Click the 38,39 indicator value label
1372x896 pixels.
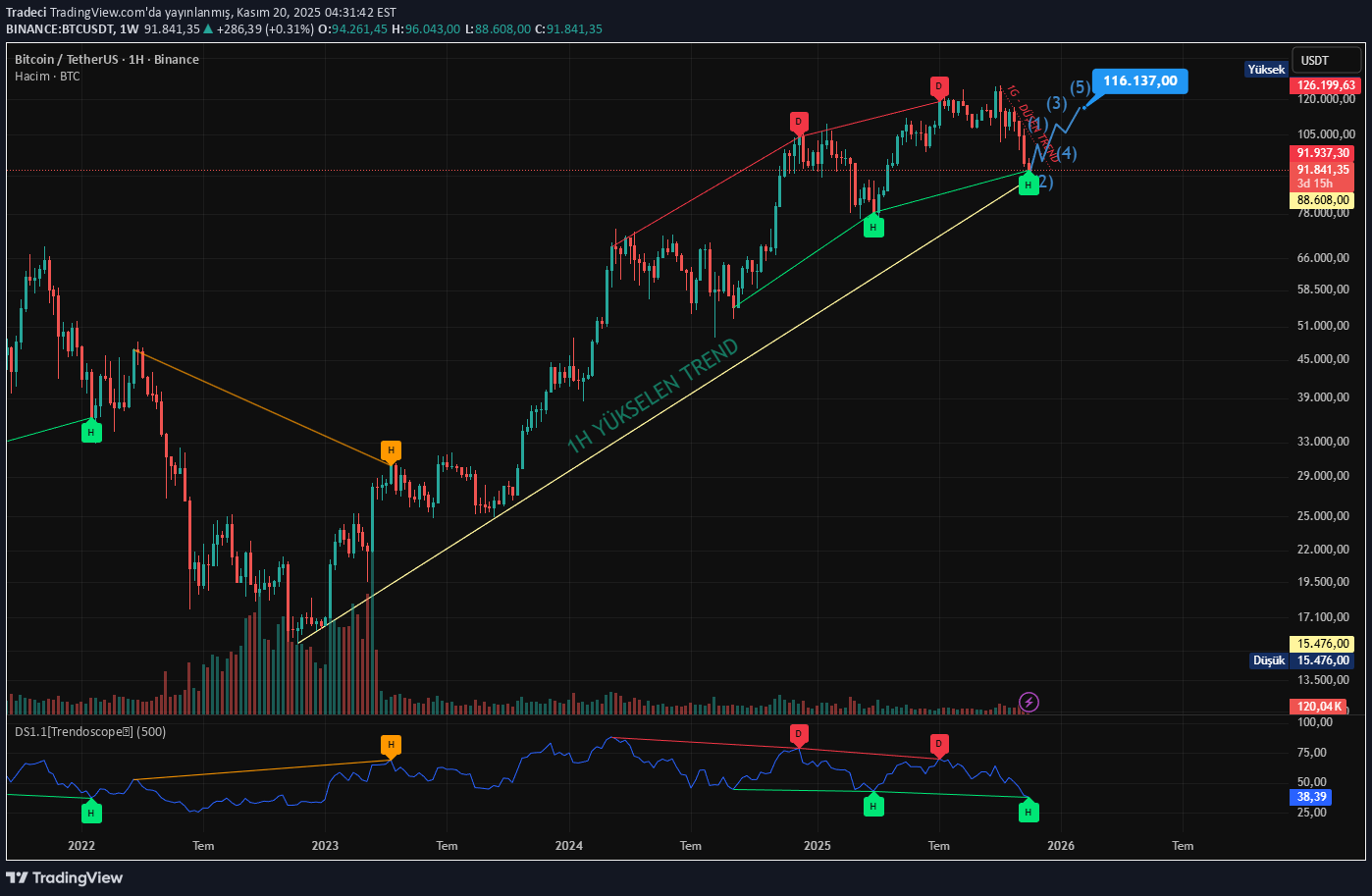pos(1312,797)
